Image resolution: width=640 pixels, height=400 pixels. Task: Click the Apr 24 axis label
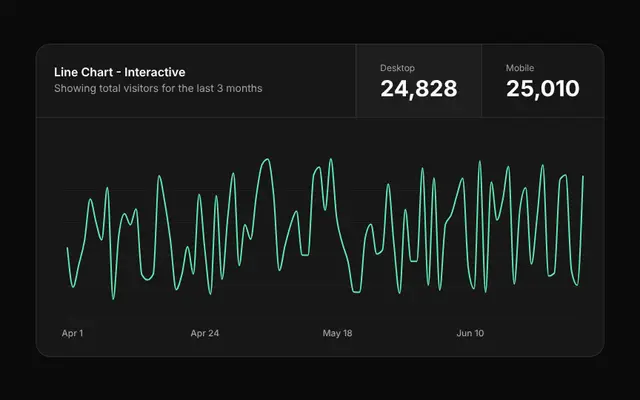[x=204, y=333]
